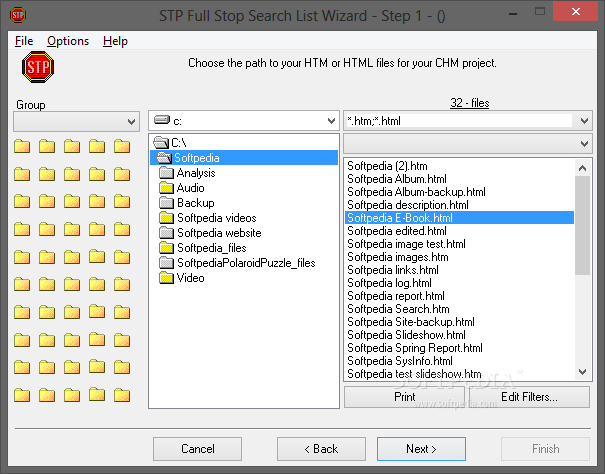Open the Options menu

pyautogui.click(x=68, y=41)
